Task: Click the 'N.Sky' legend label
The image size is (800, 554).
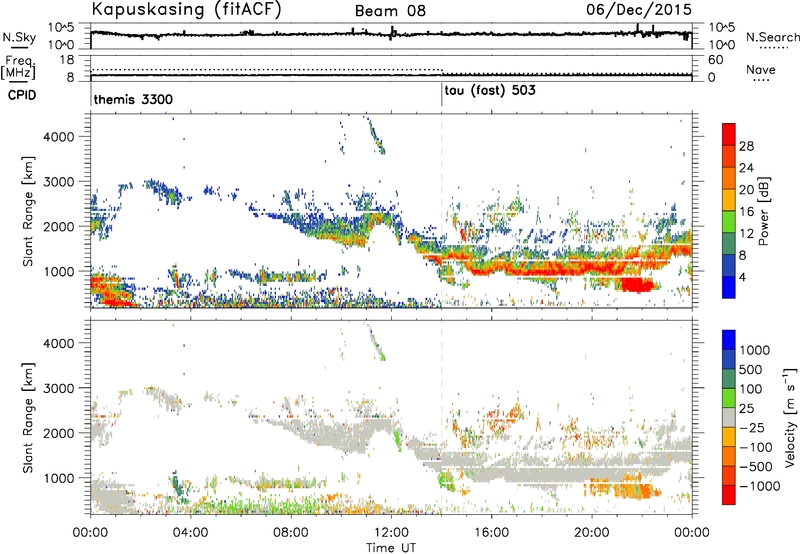Action: [x=19, y=37]
